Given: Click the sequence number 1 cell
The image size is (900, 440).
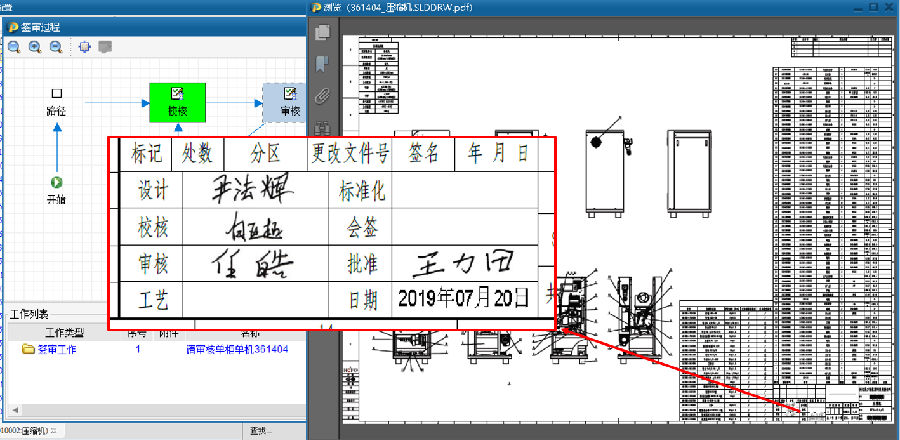Looking at the screenshot, I should (x=138, y=349).
